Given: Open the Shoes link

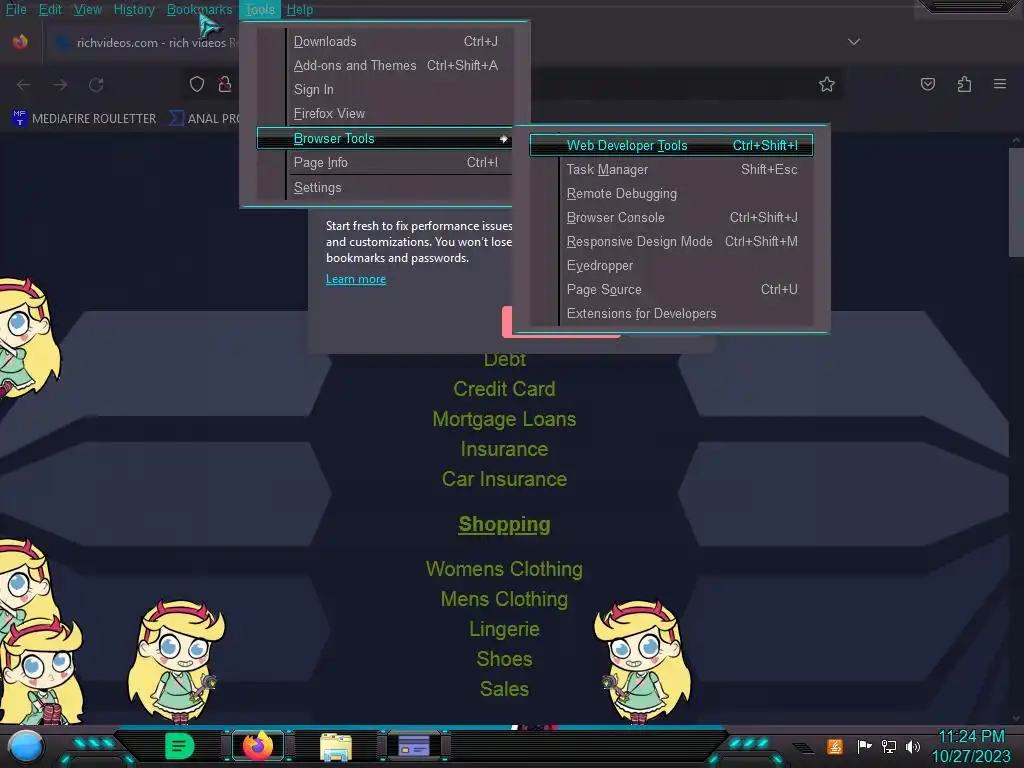Looking at the screenshot, I should [x=504, y=659].
